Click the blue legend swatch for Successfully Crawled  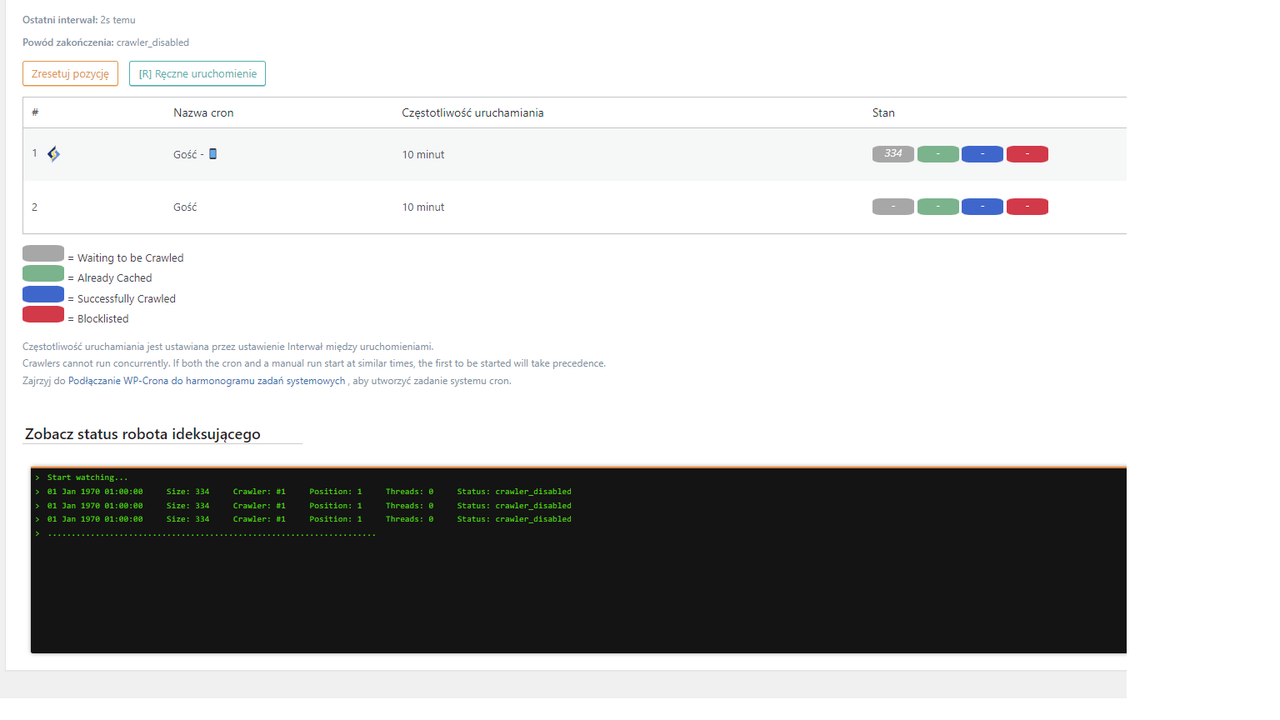click(x=43, y=295)
